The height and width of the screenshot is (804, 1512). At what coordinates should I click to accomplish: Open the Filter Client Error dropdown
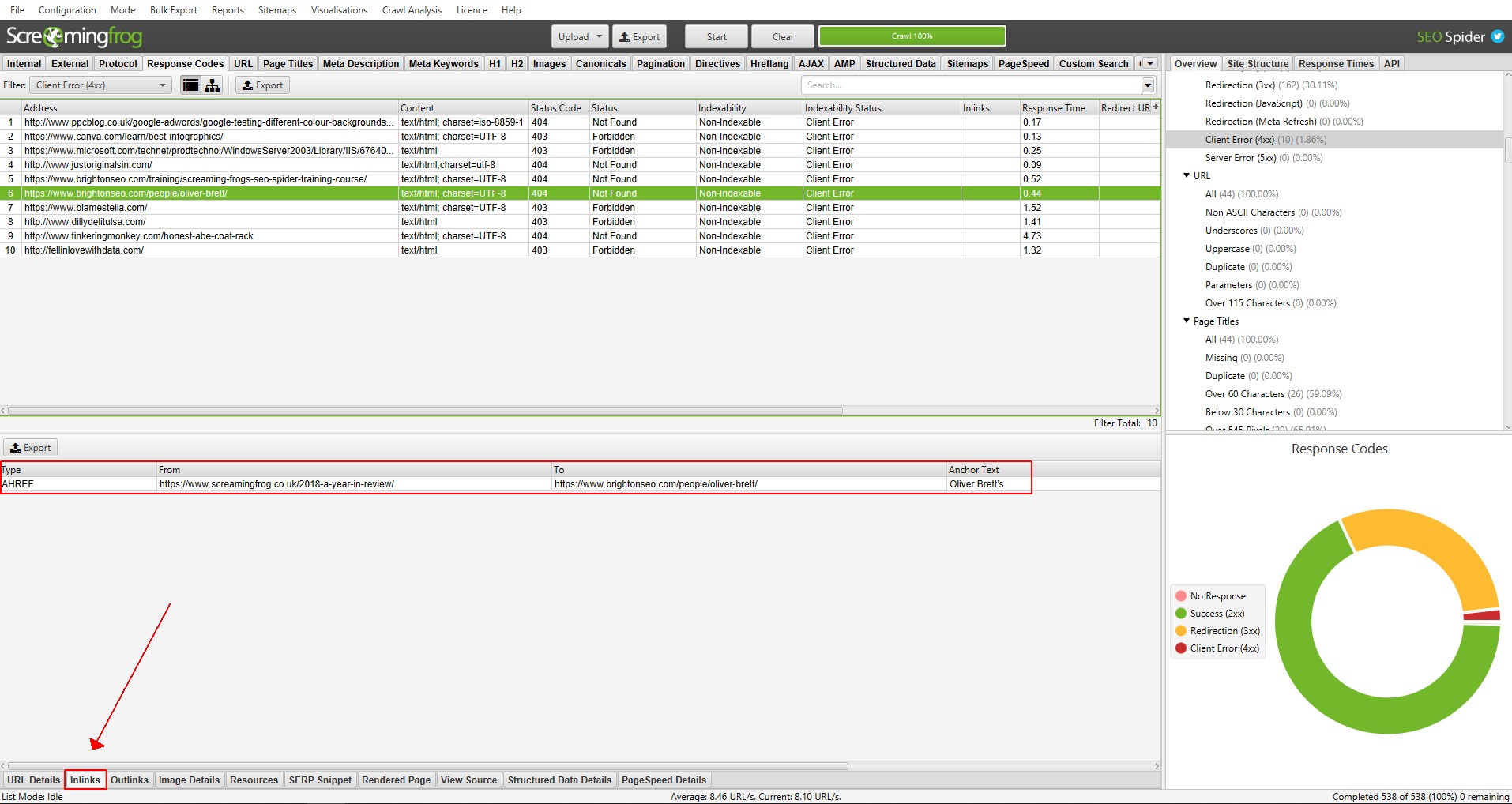[100, 85]
